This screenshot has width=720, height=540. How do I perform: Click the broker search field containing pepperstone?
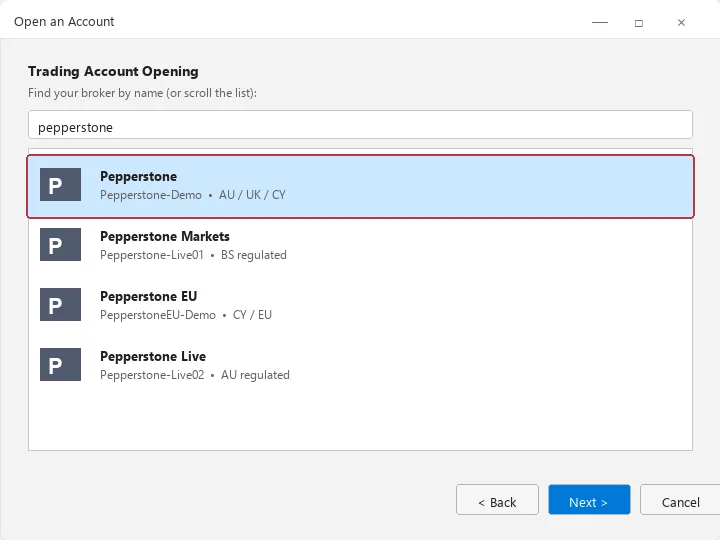click(360, 125)
